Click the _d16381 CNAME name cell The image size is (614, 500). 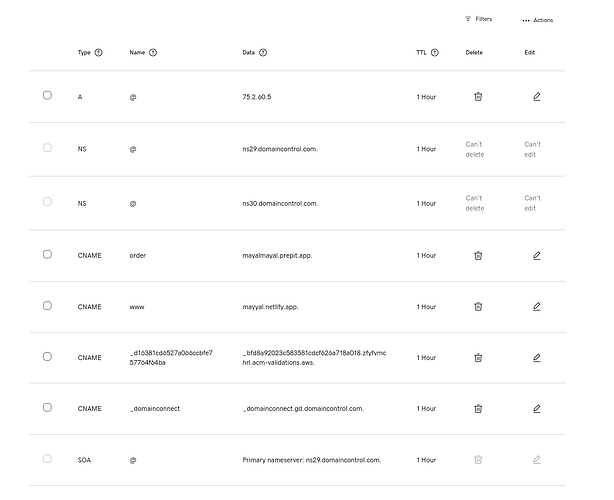pyautogui.click(x=171, y=358)
